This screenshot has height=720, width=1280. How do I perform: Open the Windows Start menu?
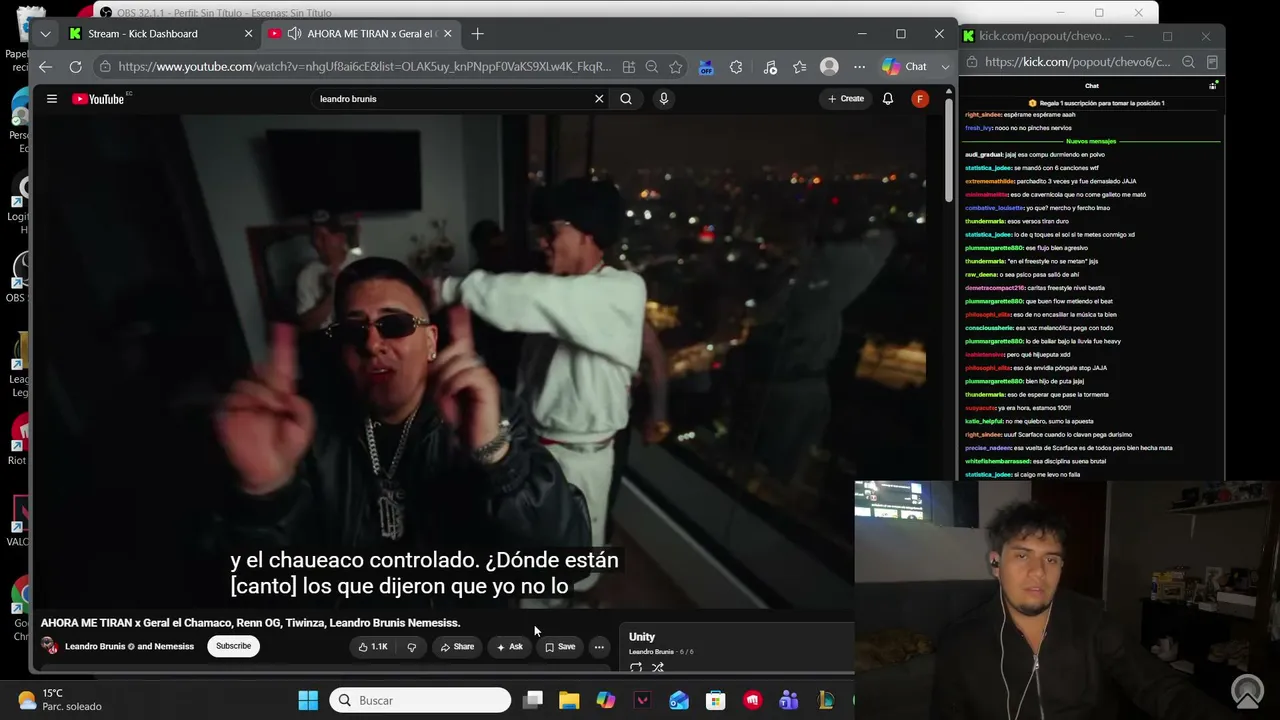[x=308, y=700]
